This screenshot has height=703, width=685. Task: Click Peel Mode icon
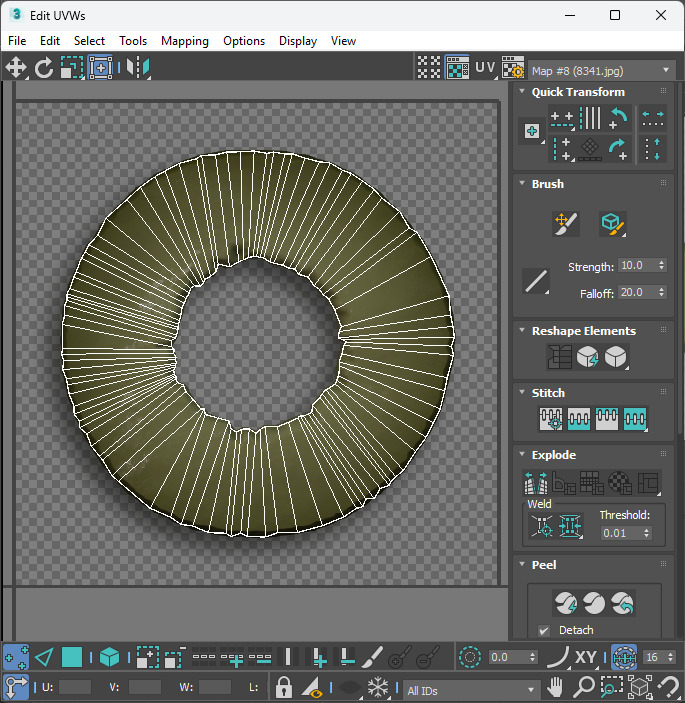594,603
